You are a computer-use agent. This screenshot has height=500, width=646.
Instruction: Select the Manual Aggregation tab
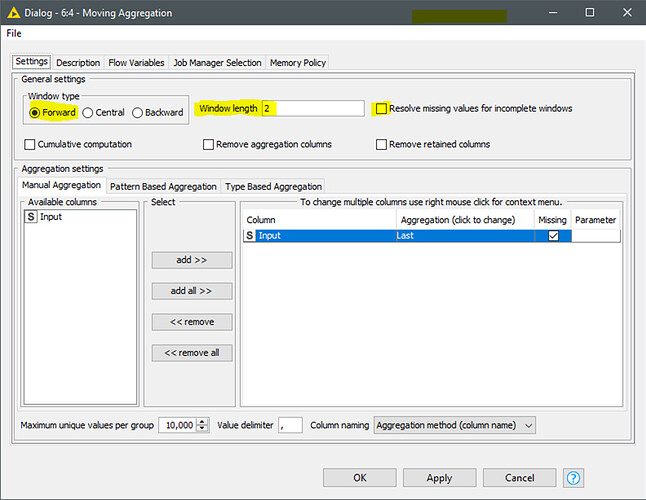click(61, 185)
